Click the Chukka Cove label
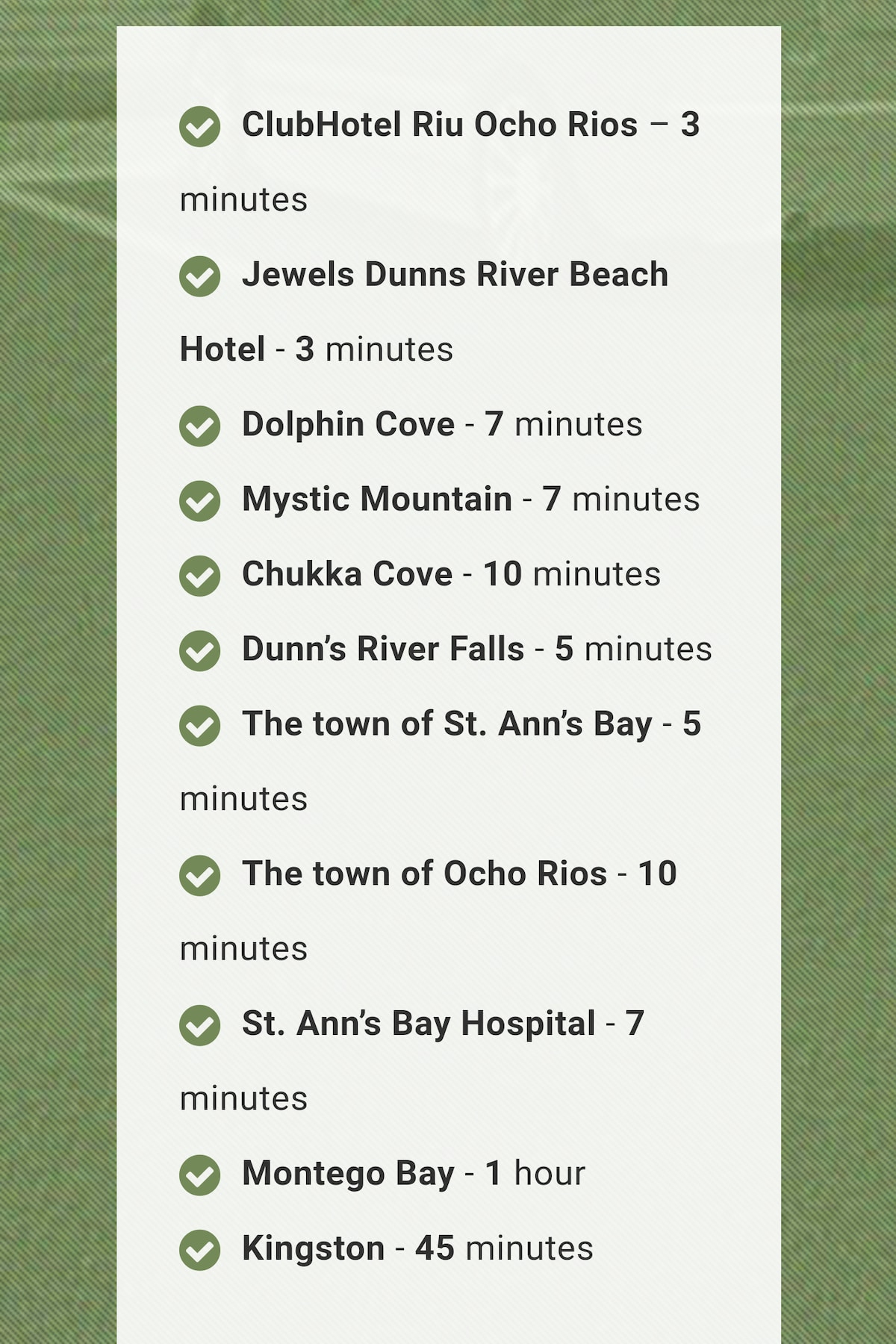896x1344 pixels. click(x=347, y=573)
